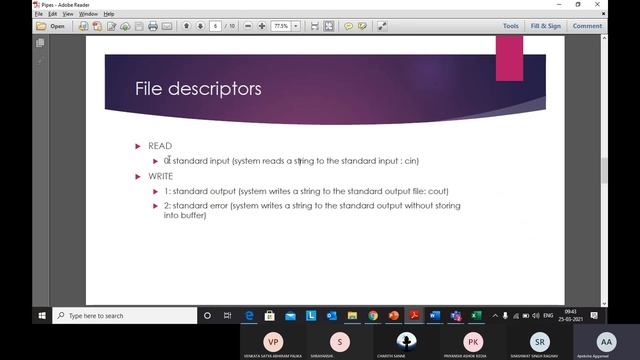Viewport: 640px width, 360px height.
Task: Click the read mode expand icon
Action: [382, 26]
